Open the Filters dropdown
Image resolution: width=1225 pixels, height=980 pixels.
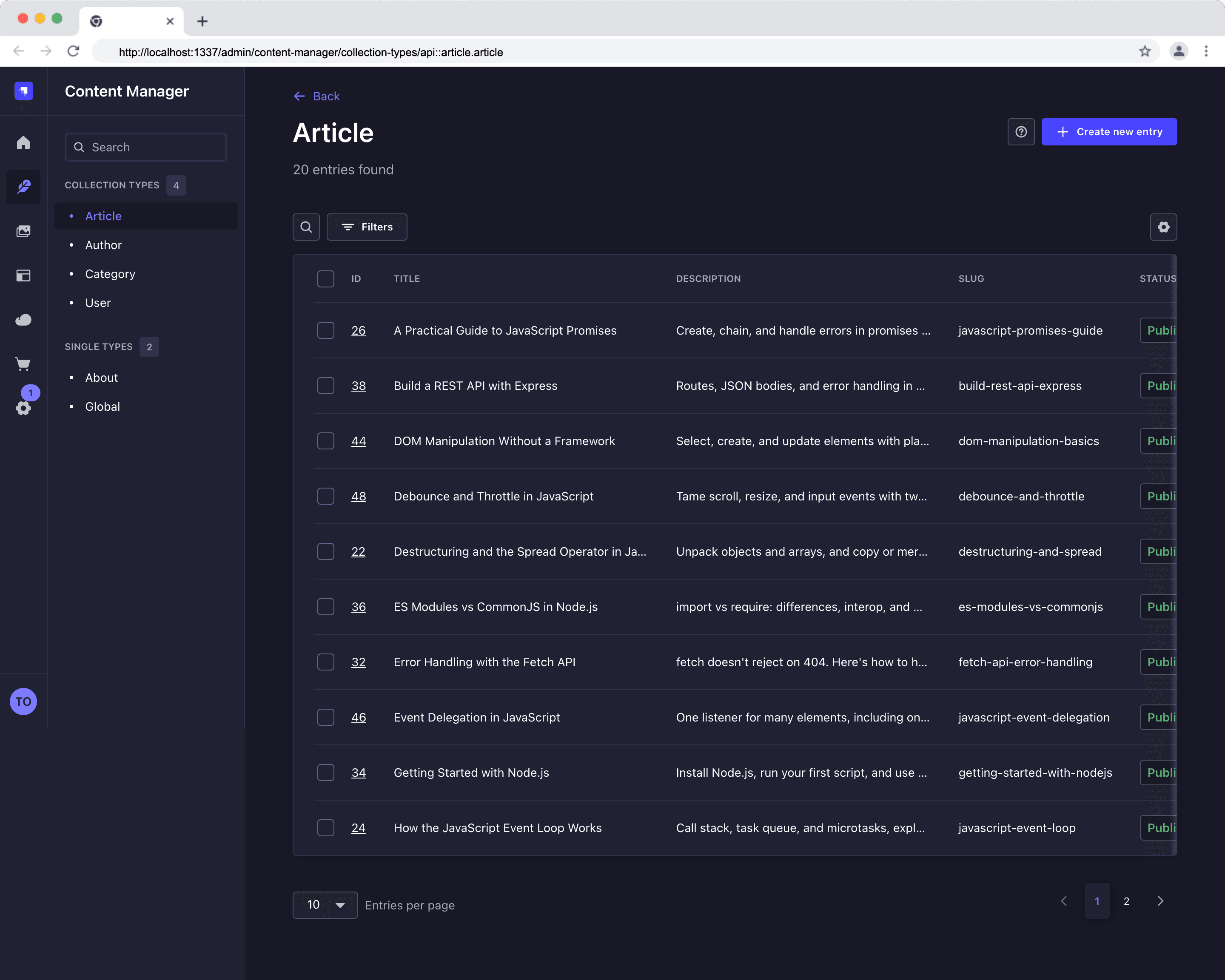(367, 227)
